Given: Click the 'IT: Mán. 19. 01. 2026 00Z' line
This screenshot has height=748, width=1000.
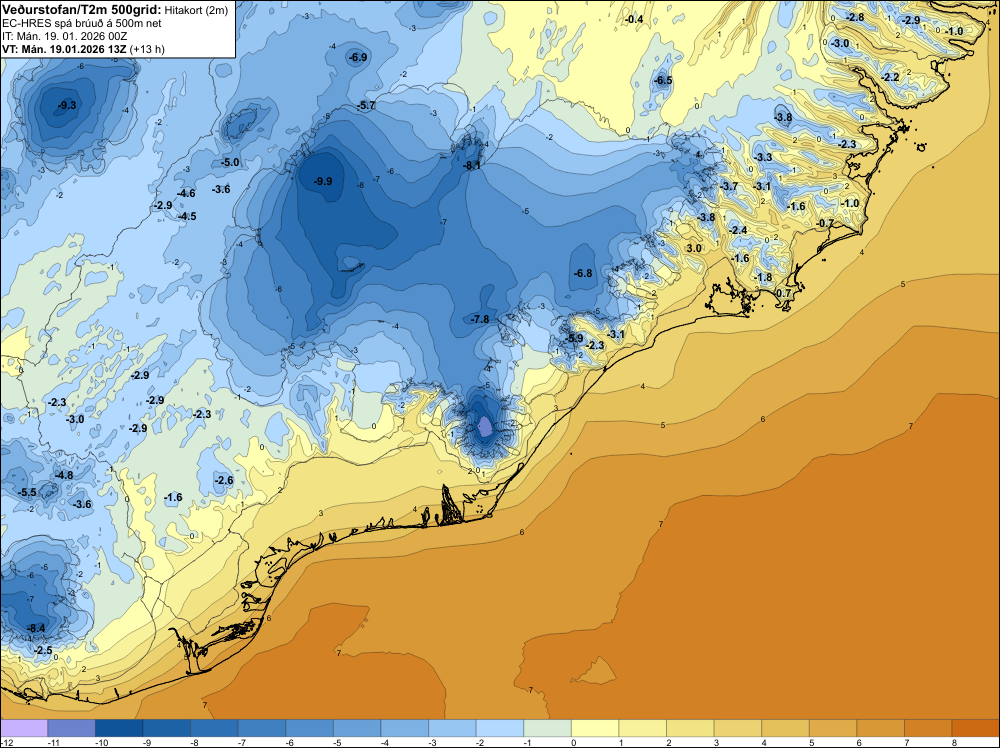Looking at the screenshot, I should click(x=64, y=36).
